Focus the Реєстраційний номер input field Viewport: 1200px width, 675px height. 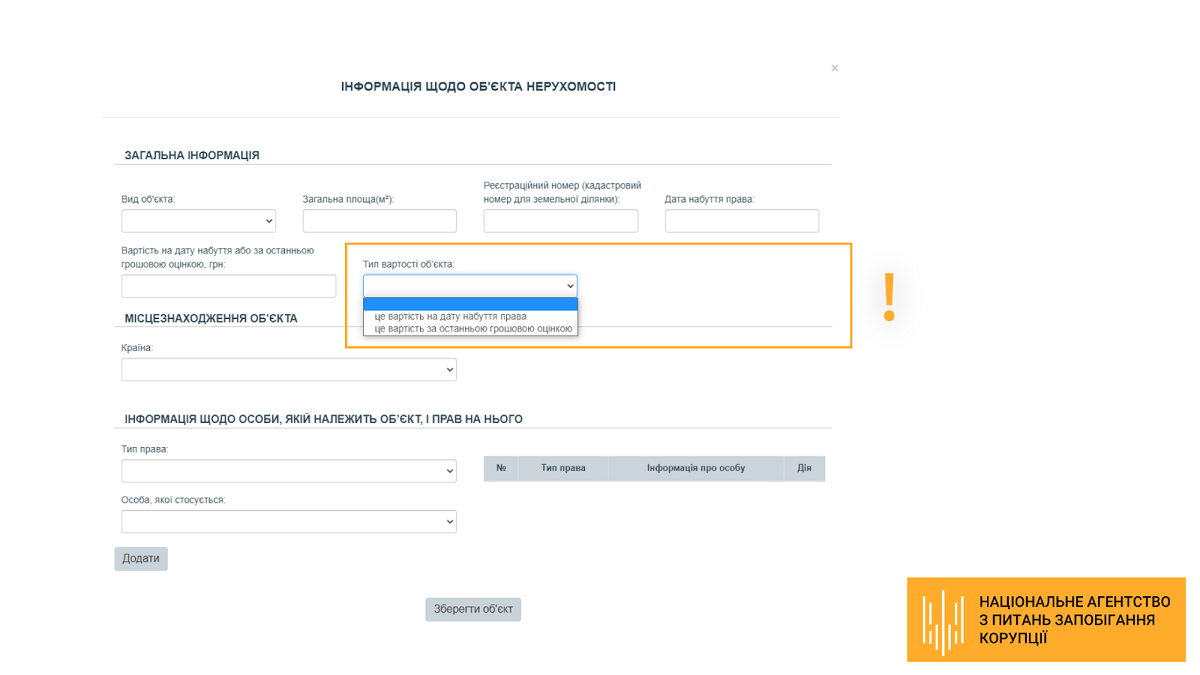pos(560,221)
